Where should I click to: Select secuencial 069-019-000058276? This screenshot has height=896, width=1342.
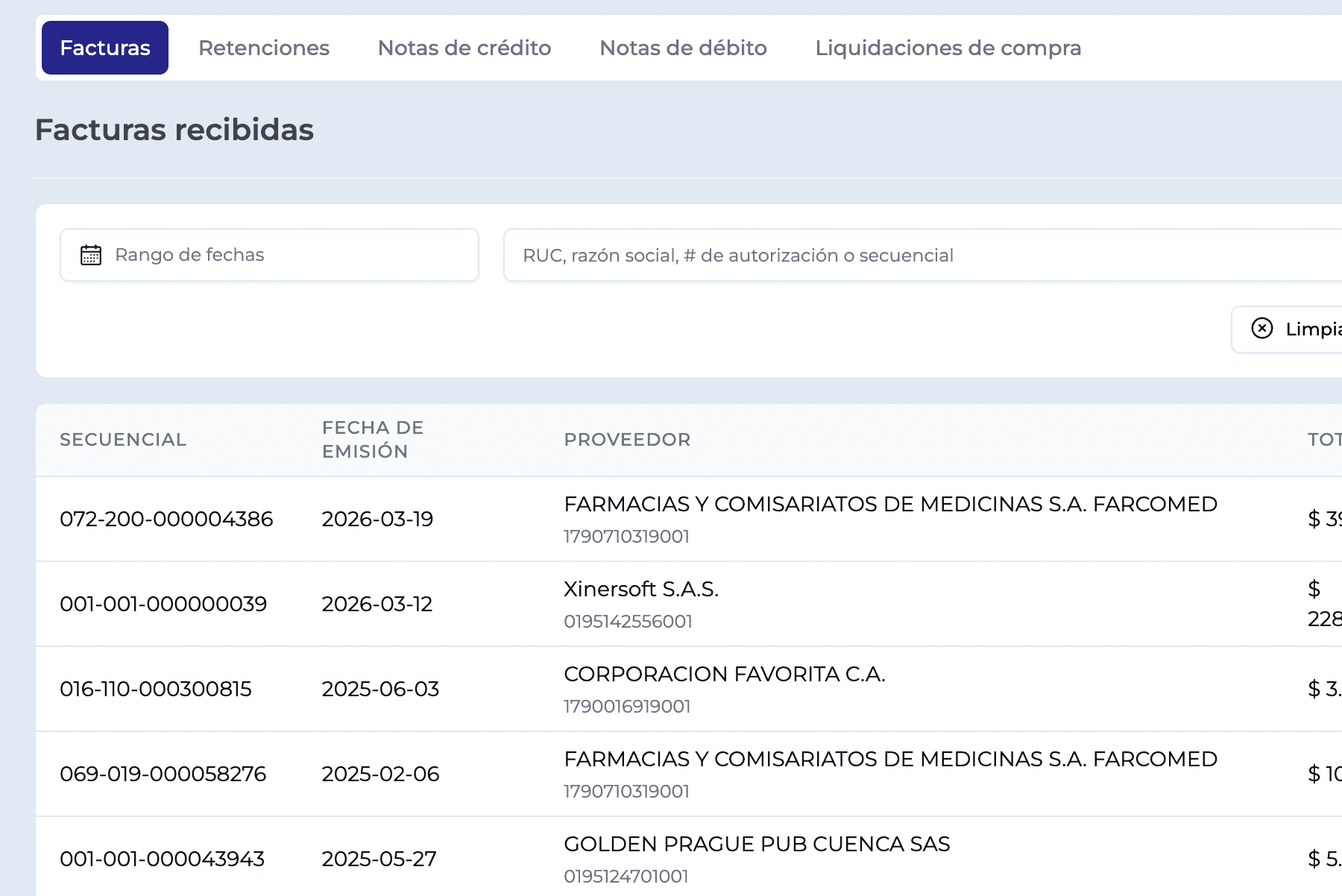pyautogui.click(x=163, y=774)
